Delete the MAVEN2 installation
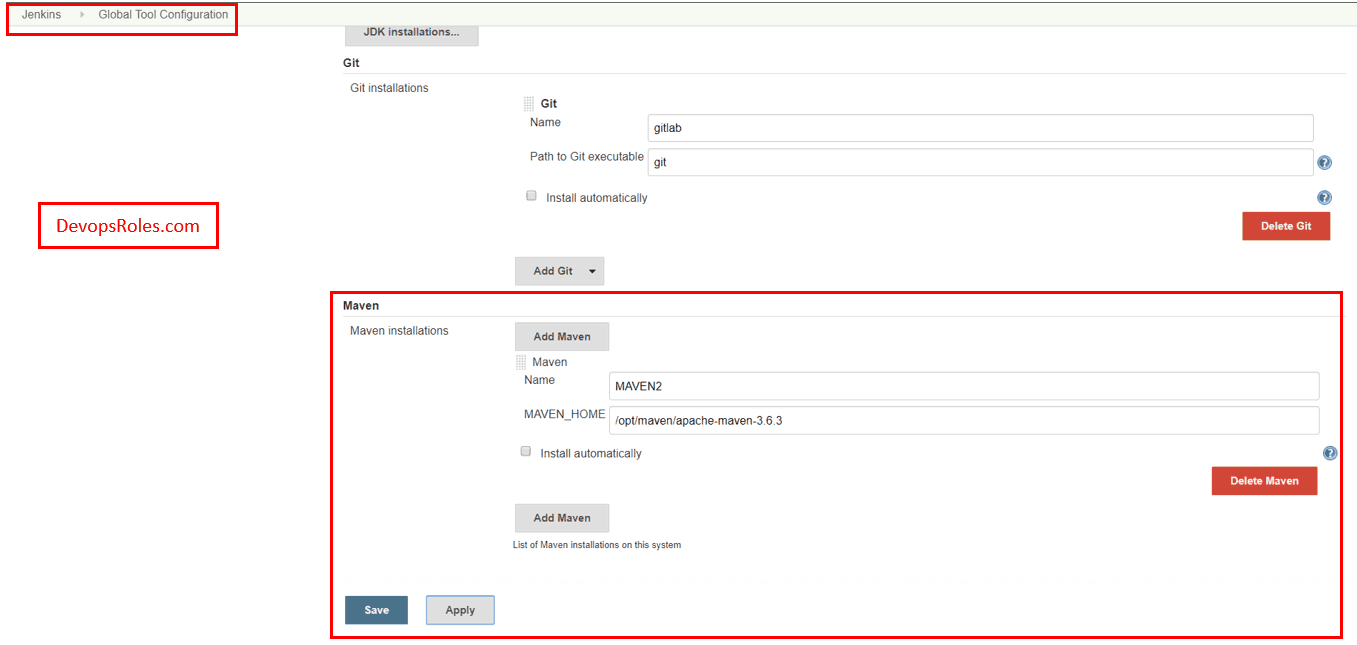The height and width of the screenshot is (645, 1357). [1264, 480]
